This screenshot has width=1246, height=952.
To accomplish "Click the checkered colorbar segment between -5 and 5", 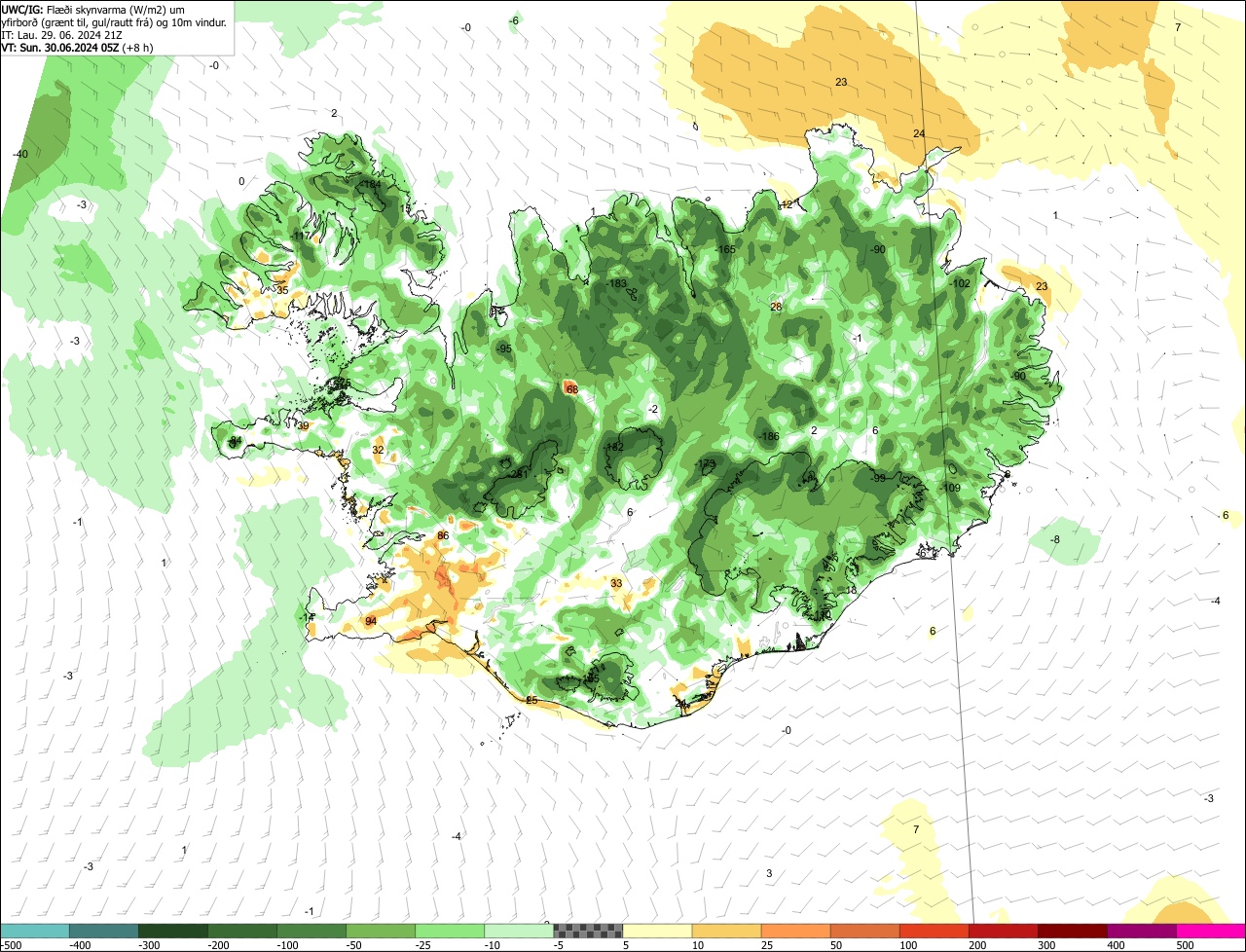I will pos(588,931).
